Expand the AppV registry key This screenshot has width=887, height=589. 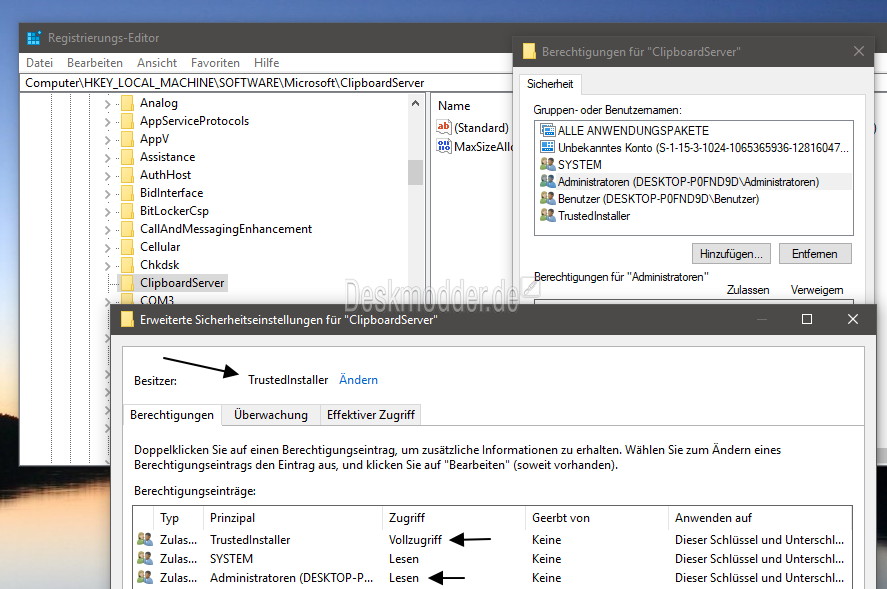pyautogui.click(x=107, y=140)
